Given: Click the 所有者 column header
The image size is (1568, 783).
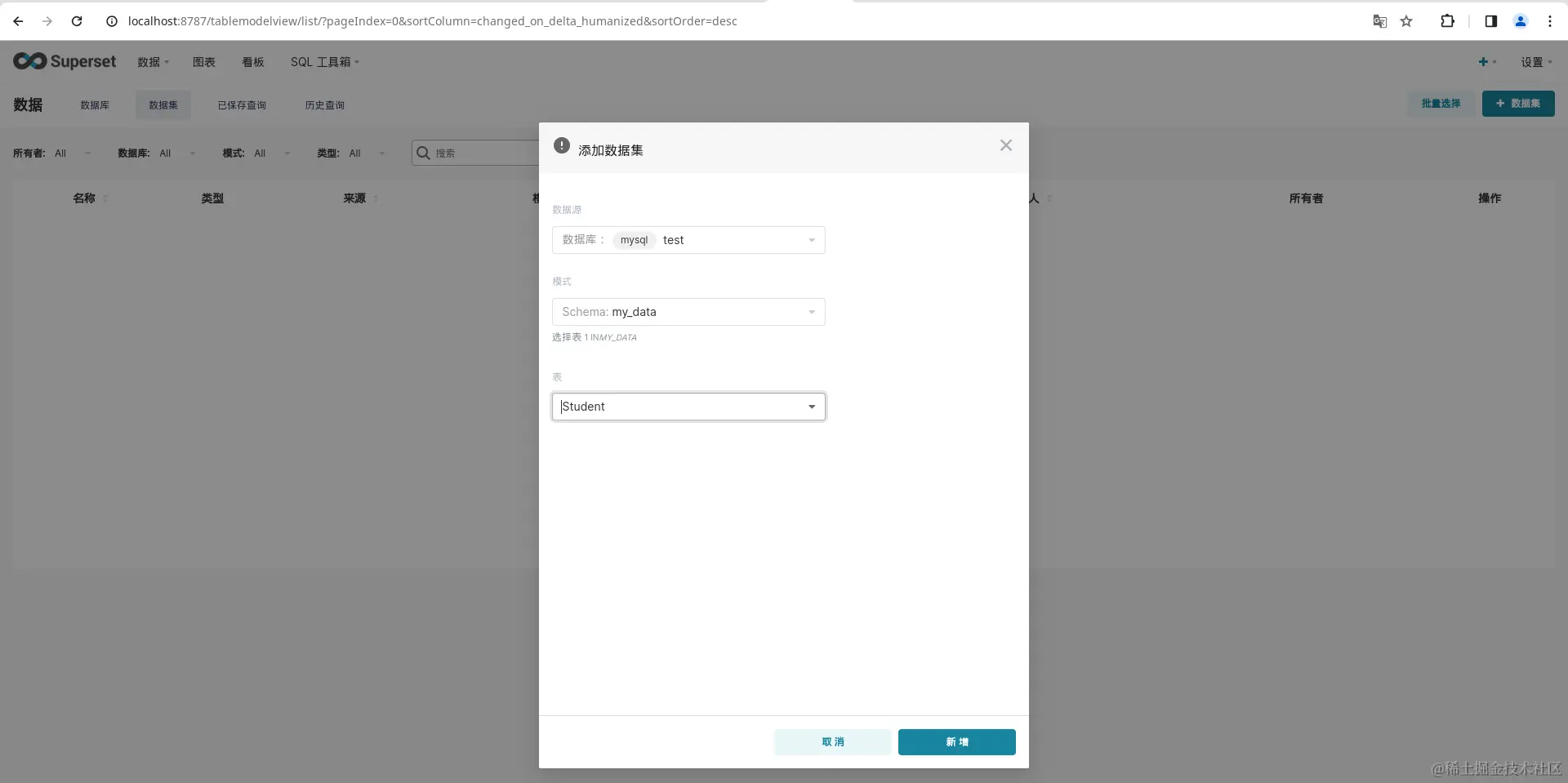Looking at the screenshot, I should (x=1306, y=198).
